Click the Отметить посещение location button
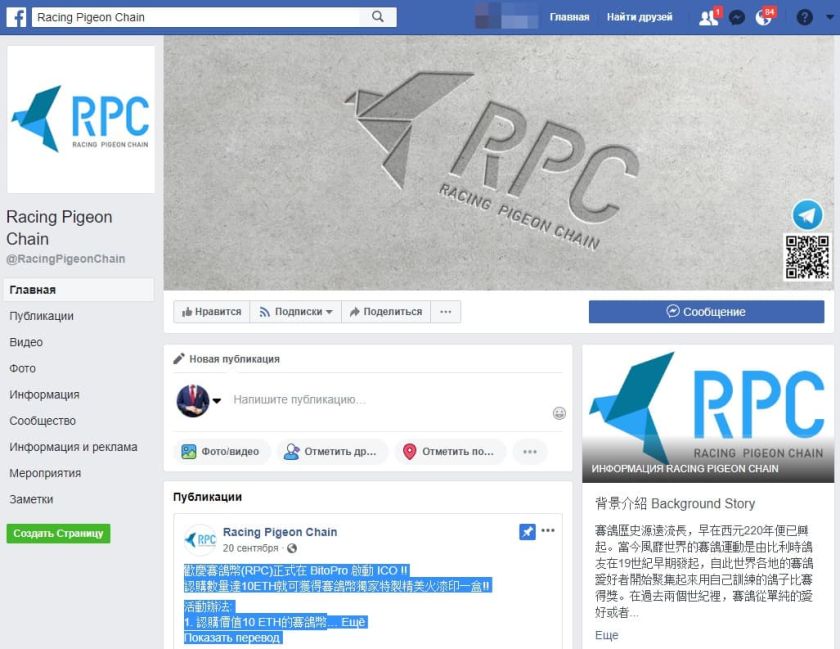This screenshot has height=649, width=840. (449, 452)
